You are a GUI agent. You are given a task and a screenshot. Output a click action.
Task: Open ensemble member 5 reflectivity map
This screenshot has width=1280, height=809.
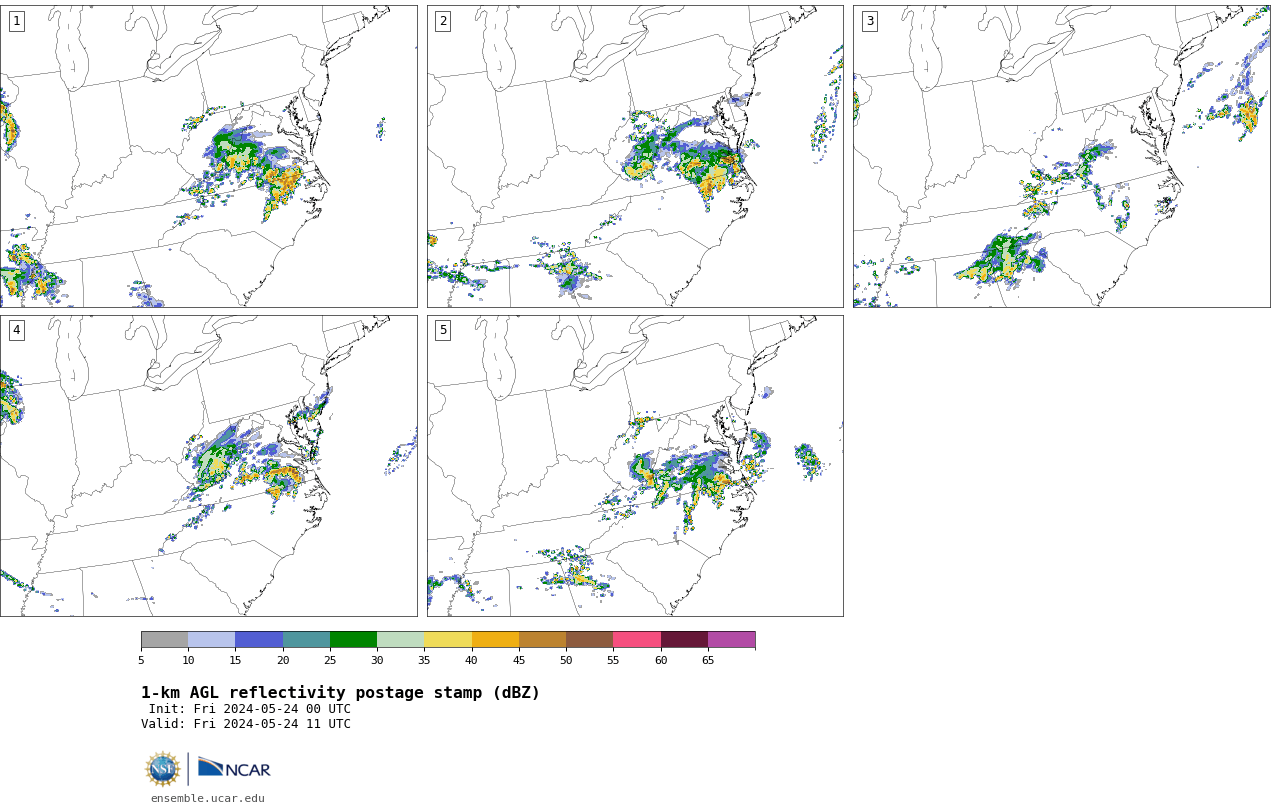point(635,466)
